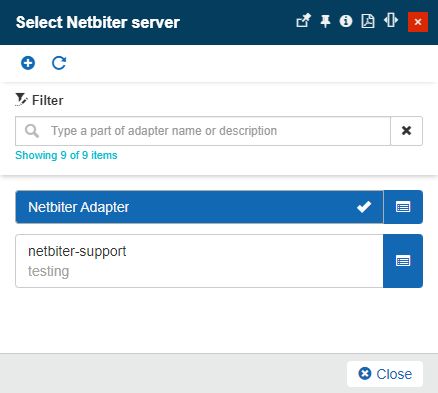Viewport: 438px width, 393px height.
Task: Pin the Select Netbiter server dialog
Action: (x=325, y=21)
